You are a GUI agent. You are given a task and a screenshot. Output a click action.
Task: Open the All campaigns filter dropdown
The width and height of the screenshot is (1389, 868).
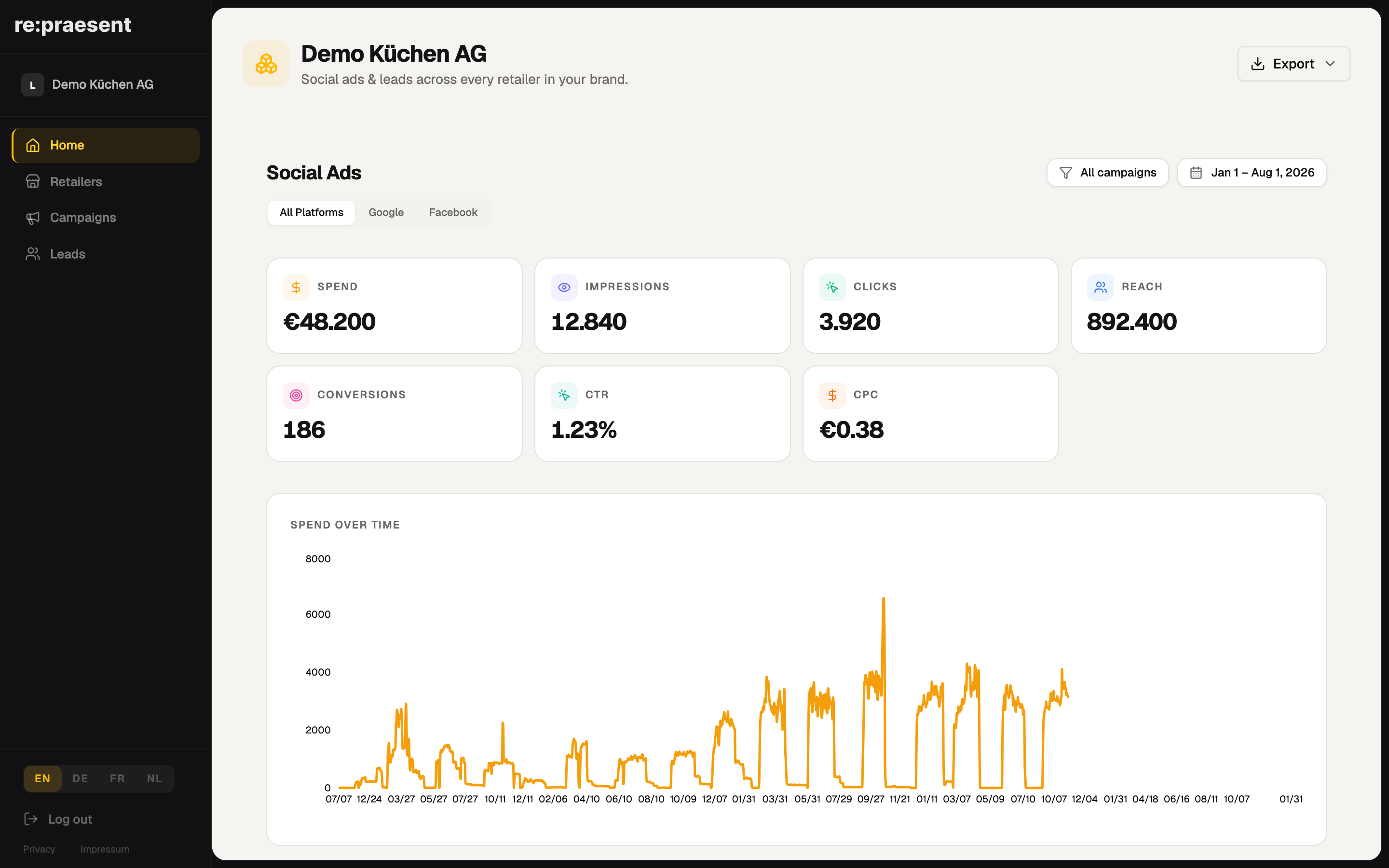point(1107,173)
